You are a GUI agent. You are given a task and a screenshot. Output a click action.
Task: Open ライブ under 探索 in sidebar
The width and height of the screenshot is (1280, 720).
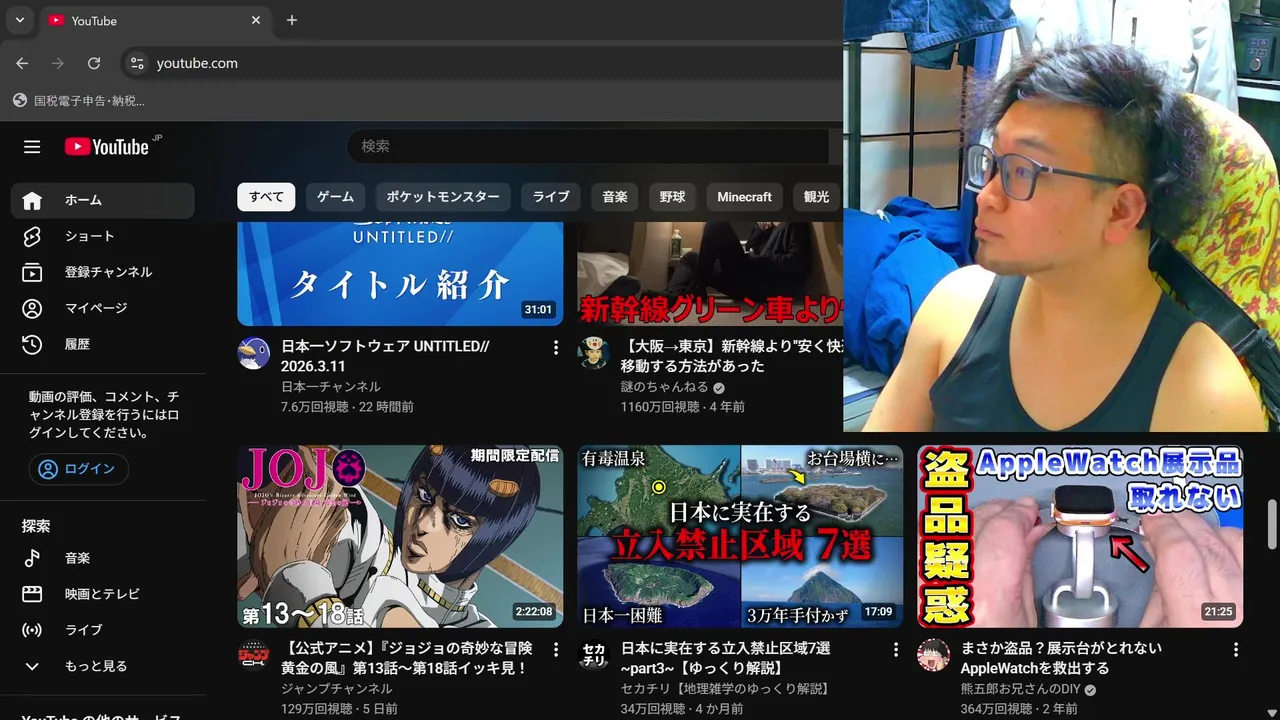[x=103, y=630]
